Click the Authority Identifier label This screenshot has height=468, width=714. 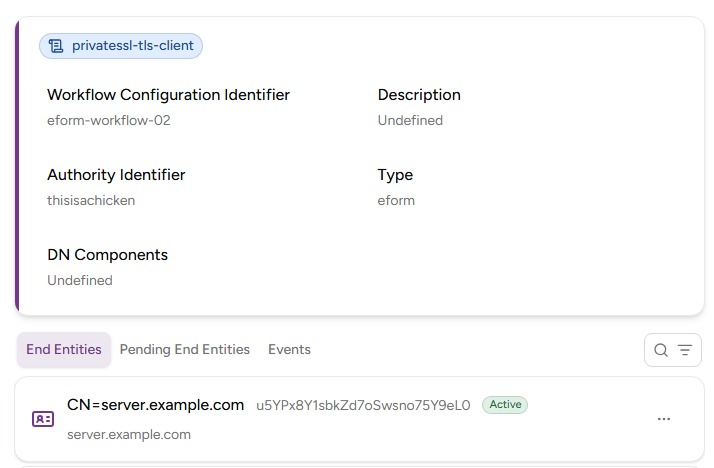pyautogui.click(x=116, y=175)
